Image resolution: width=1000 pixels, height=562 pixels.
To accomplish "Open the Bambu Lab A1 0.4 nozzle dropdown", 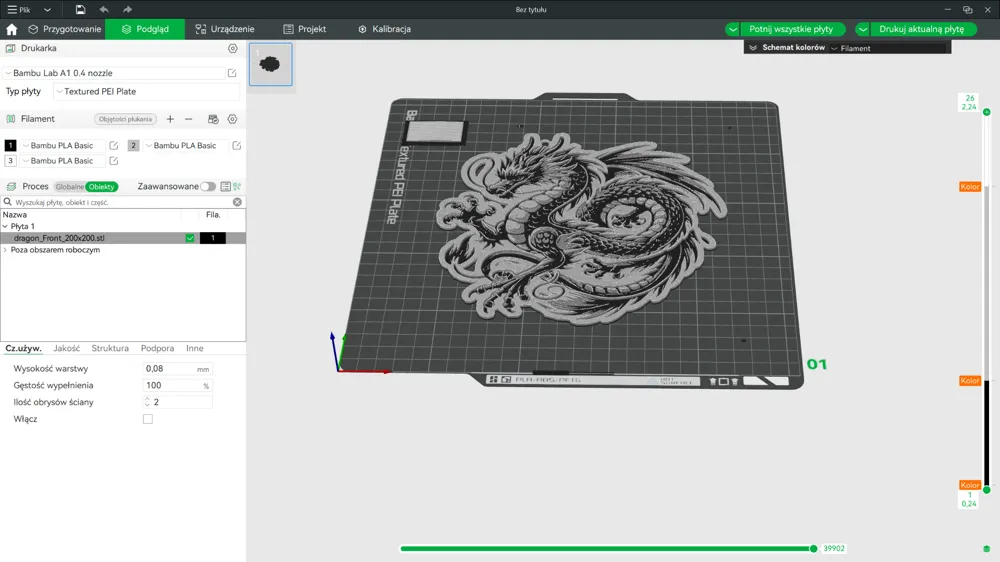I will click(114, 73).
